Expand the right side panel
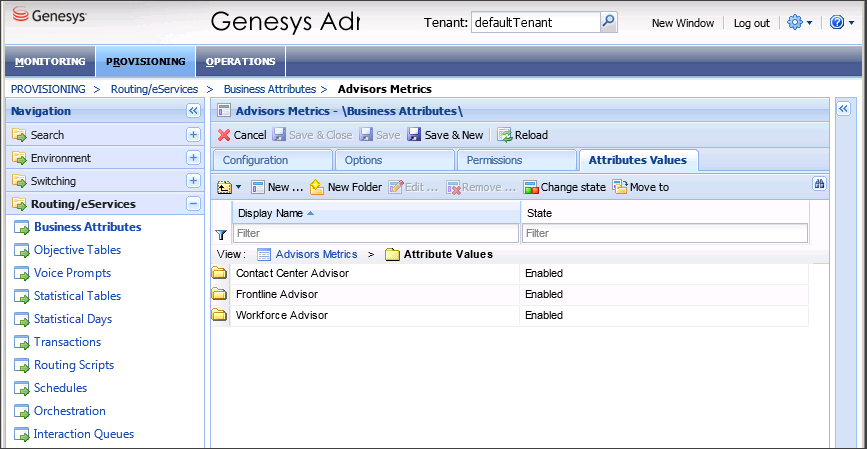867x449 pixels. [x=842, y=108]
